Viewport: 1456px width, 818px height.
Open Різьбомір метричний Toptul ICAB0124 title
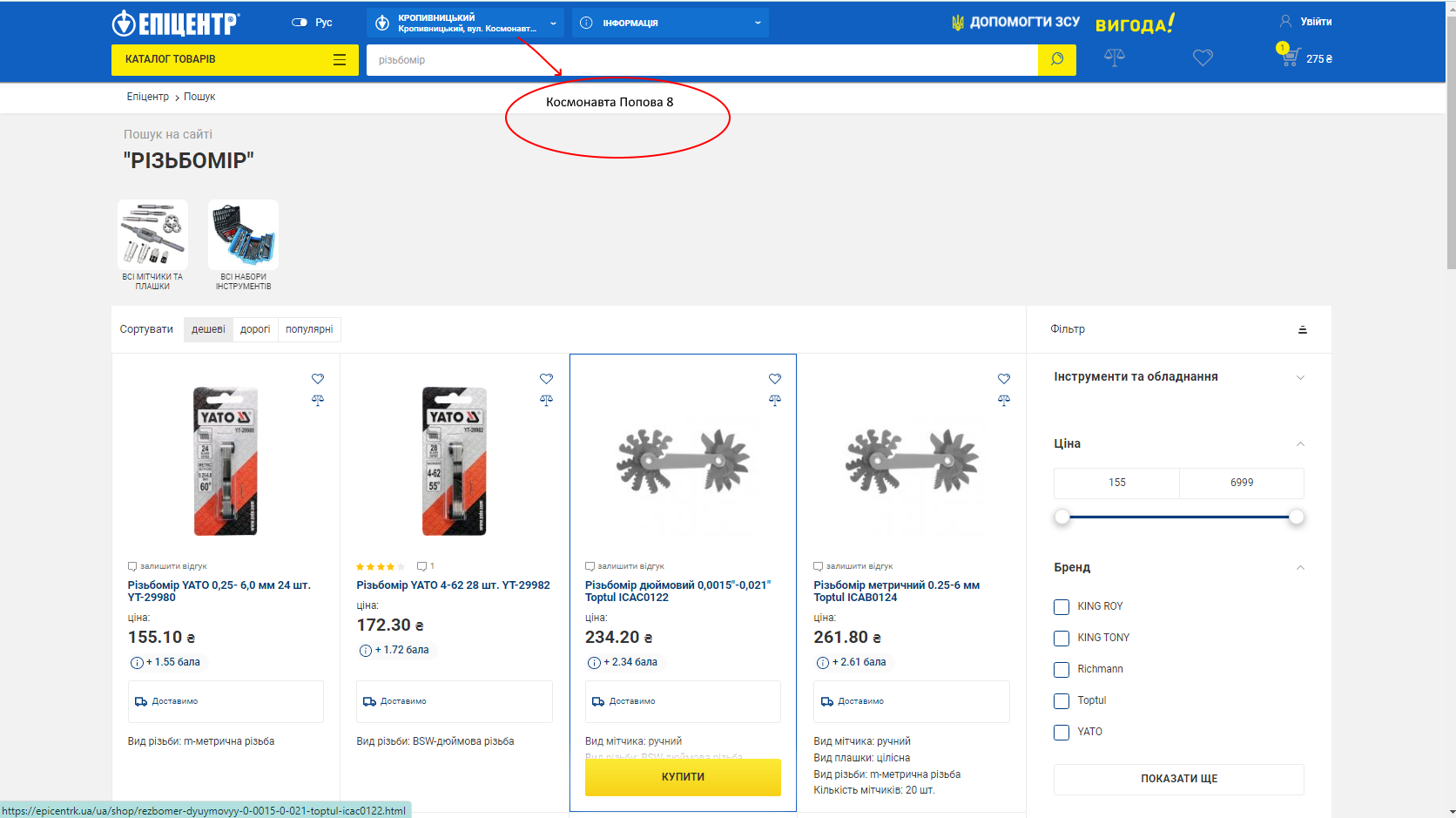coord(897,592)
